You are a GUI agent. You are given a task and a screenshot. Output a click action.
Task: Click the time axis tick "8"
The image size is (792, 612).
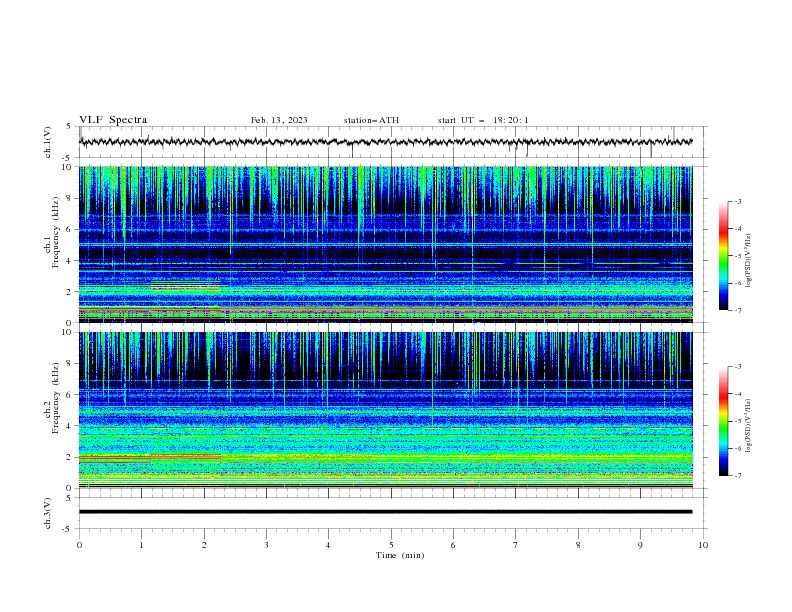click(x=578, y=545)
